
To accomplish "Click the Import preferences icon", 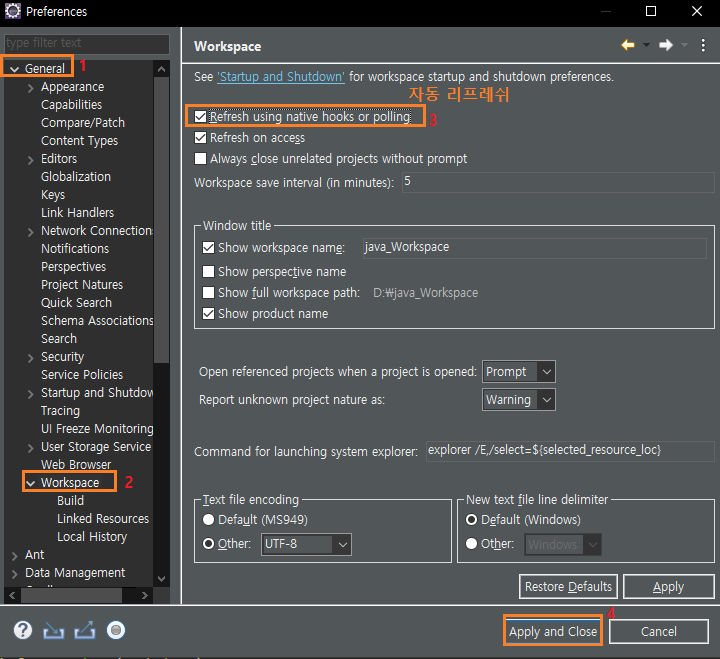I will pyautogui.click(x=53, y=631).
